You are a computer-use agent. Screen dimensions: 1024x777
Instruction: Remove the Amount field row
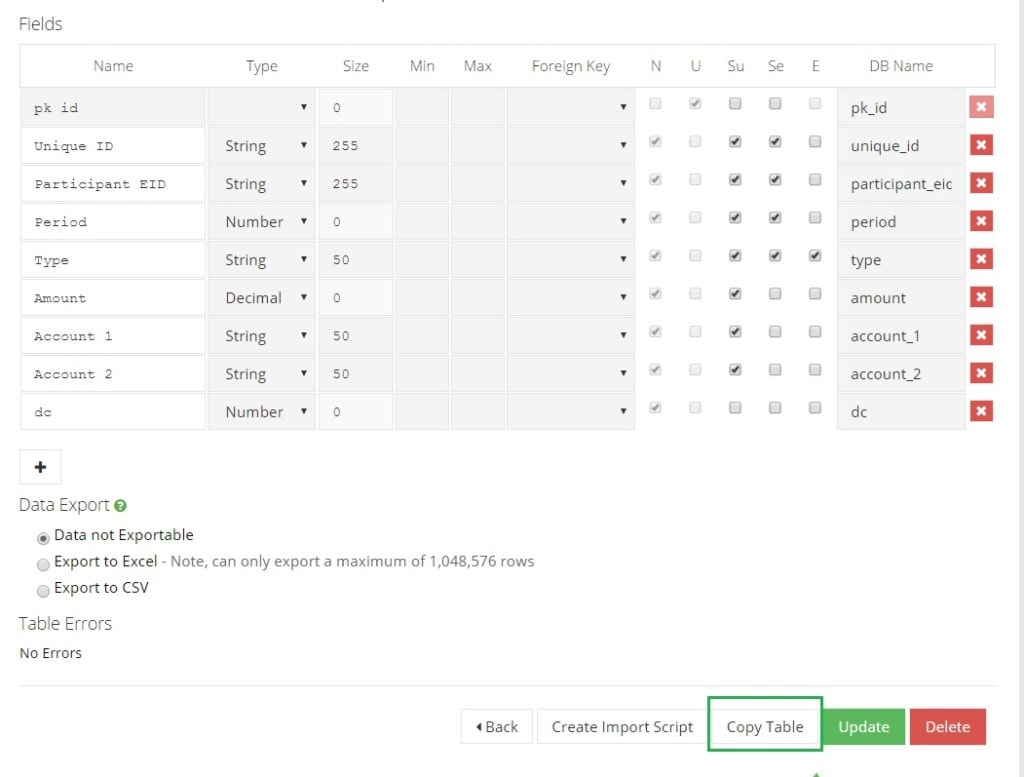click(x=981, y=297)
